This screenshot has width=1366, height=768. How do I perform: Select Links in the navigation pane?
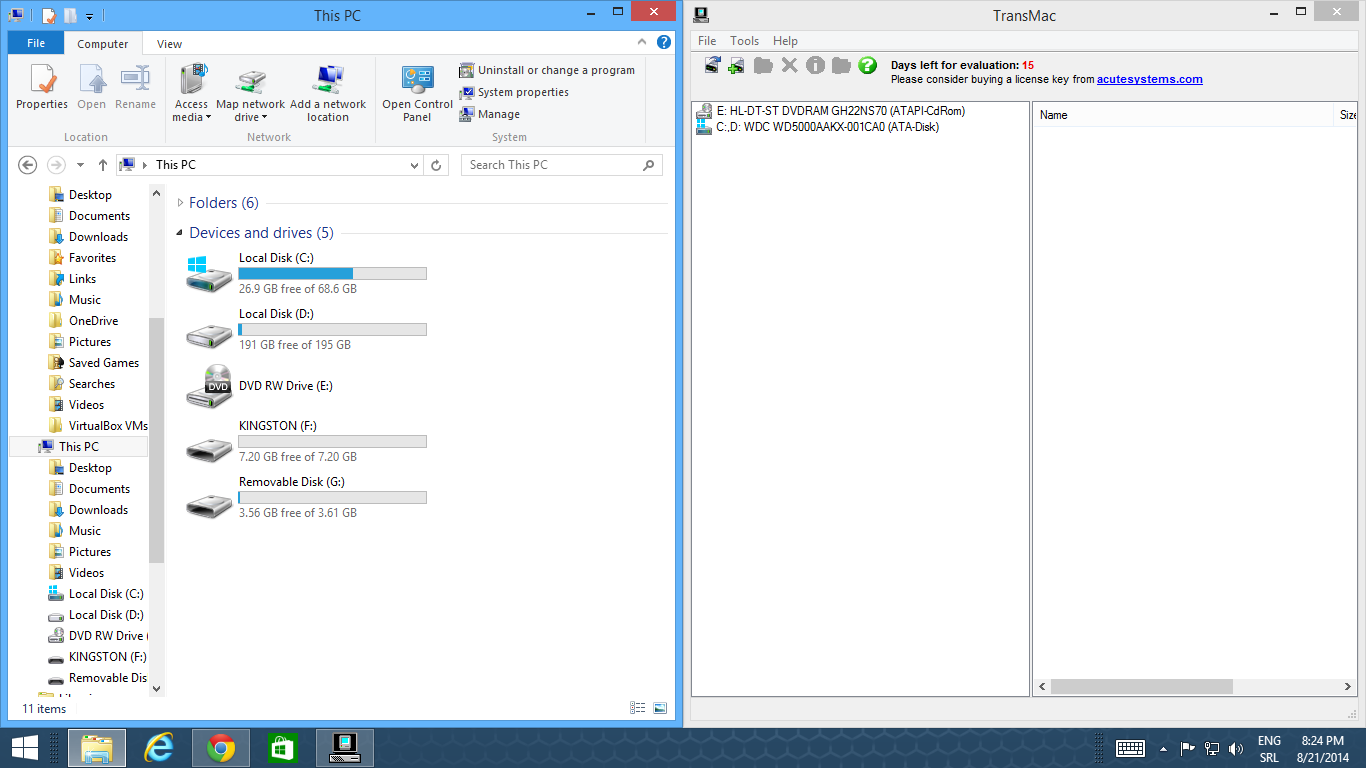(x=82, y=279)
